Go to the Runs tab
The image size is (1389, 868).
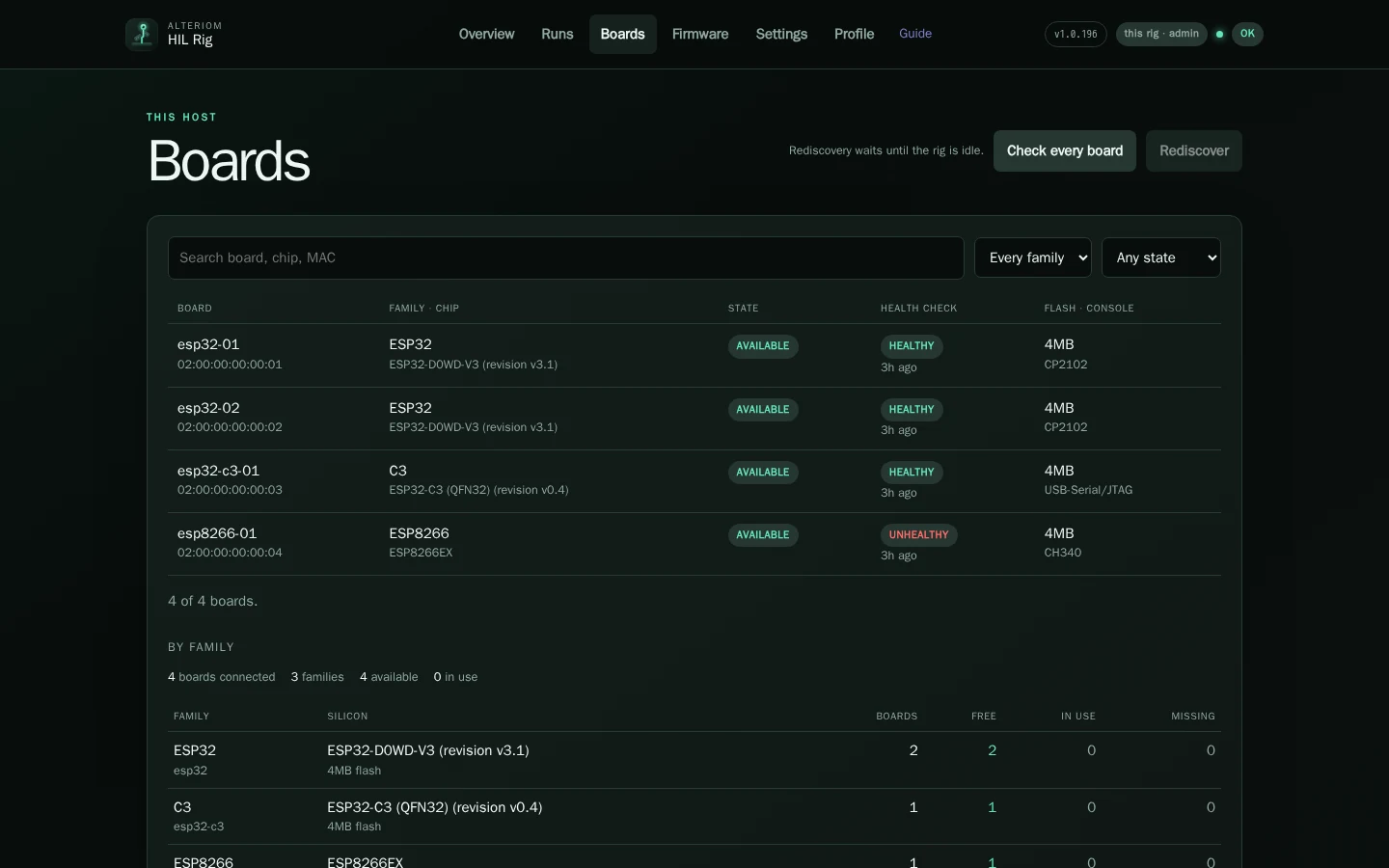558,34
